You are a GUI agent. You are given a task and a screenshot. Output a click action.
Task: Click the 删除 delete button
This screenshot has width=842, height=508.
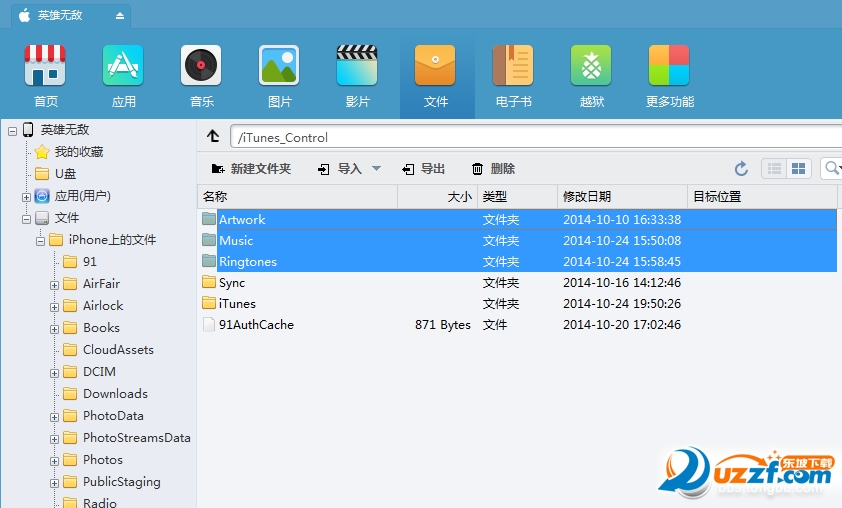click(x=493, y=169)
